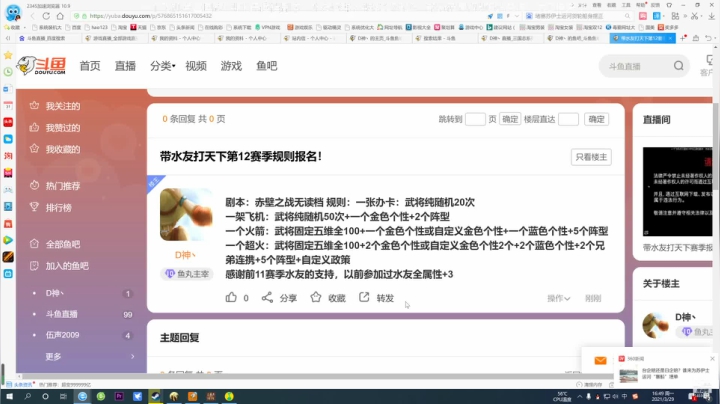Screen dimensions: 720x404
Task: Click the live room video thumbnail
Action: pos(678,191)
